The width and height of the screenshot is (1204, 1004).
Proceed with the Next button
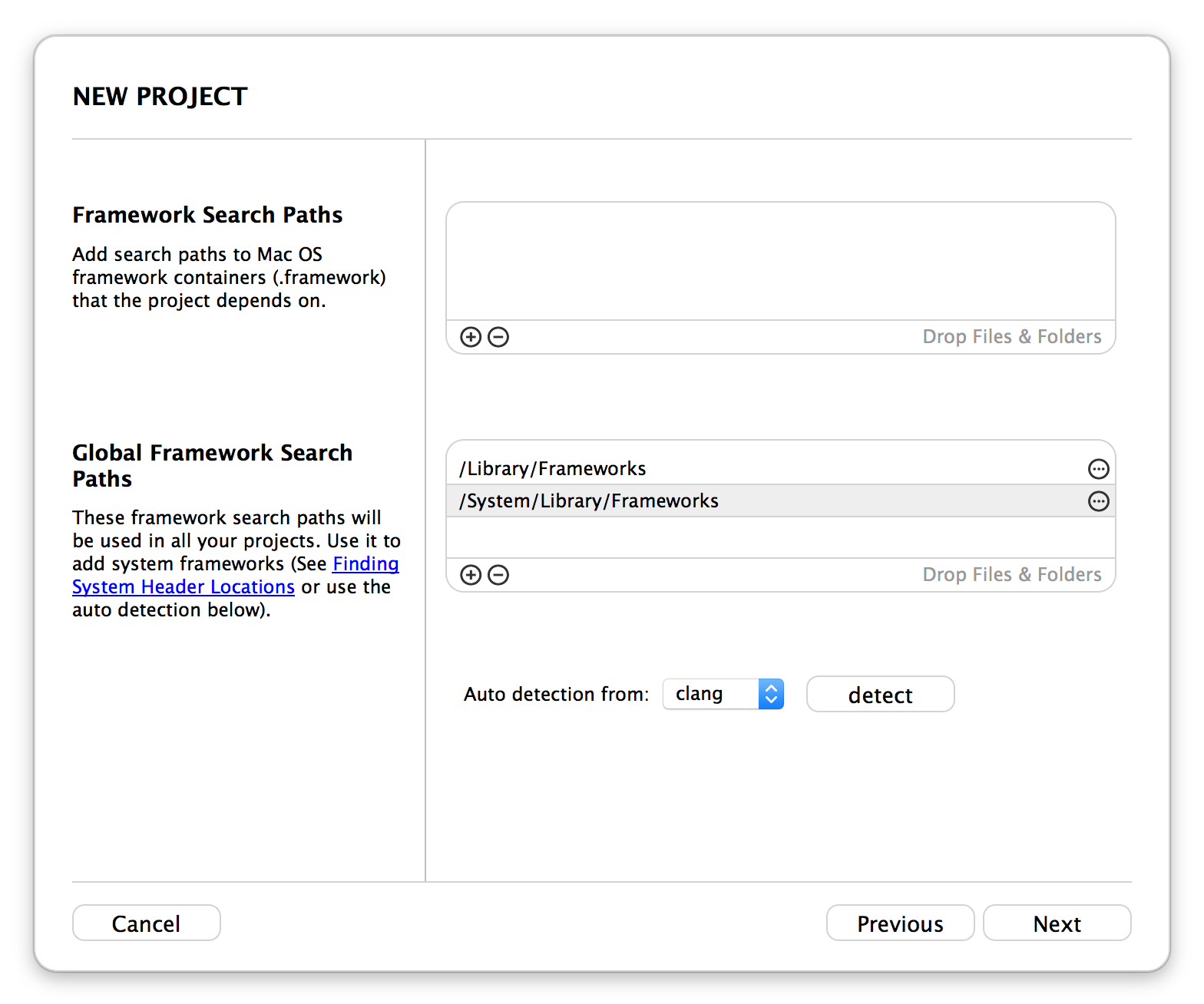tap(1057, 923)
